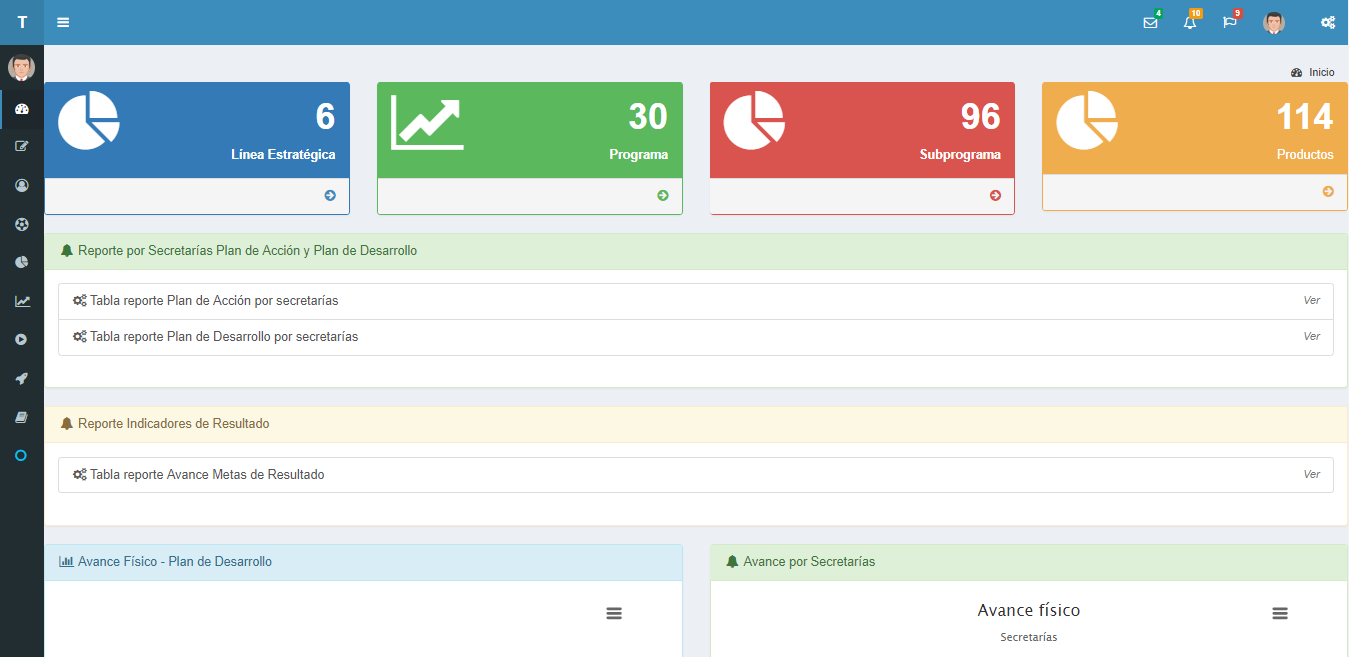Image resolution: width=1349 pixels, height=657 pixels.
Task: Open the settings gears in top bar
Action: coord(1327,23)
